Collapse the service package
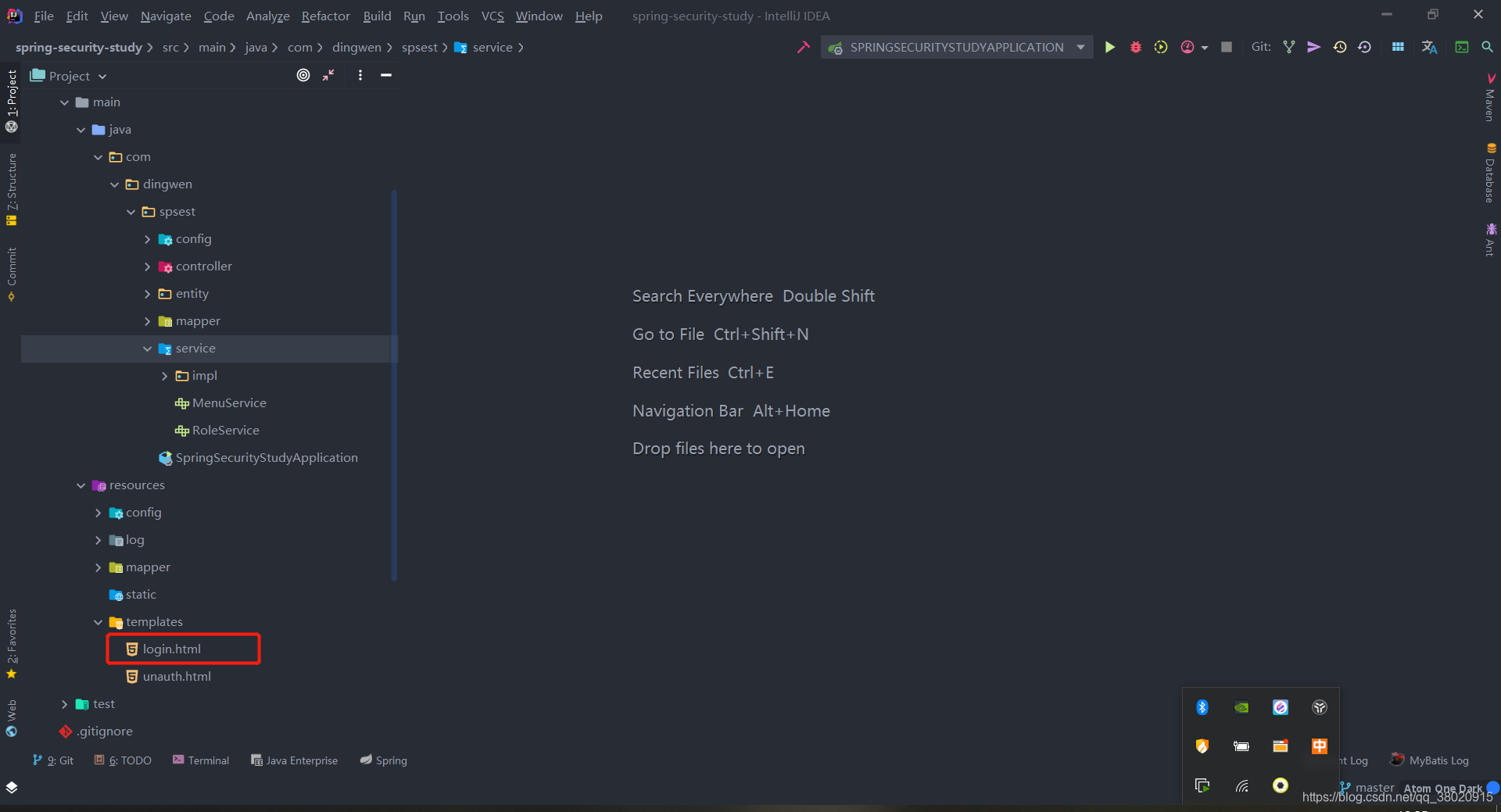 click(147, 349)
